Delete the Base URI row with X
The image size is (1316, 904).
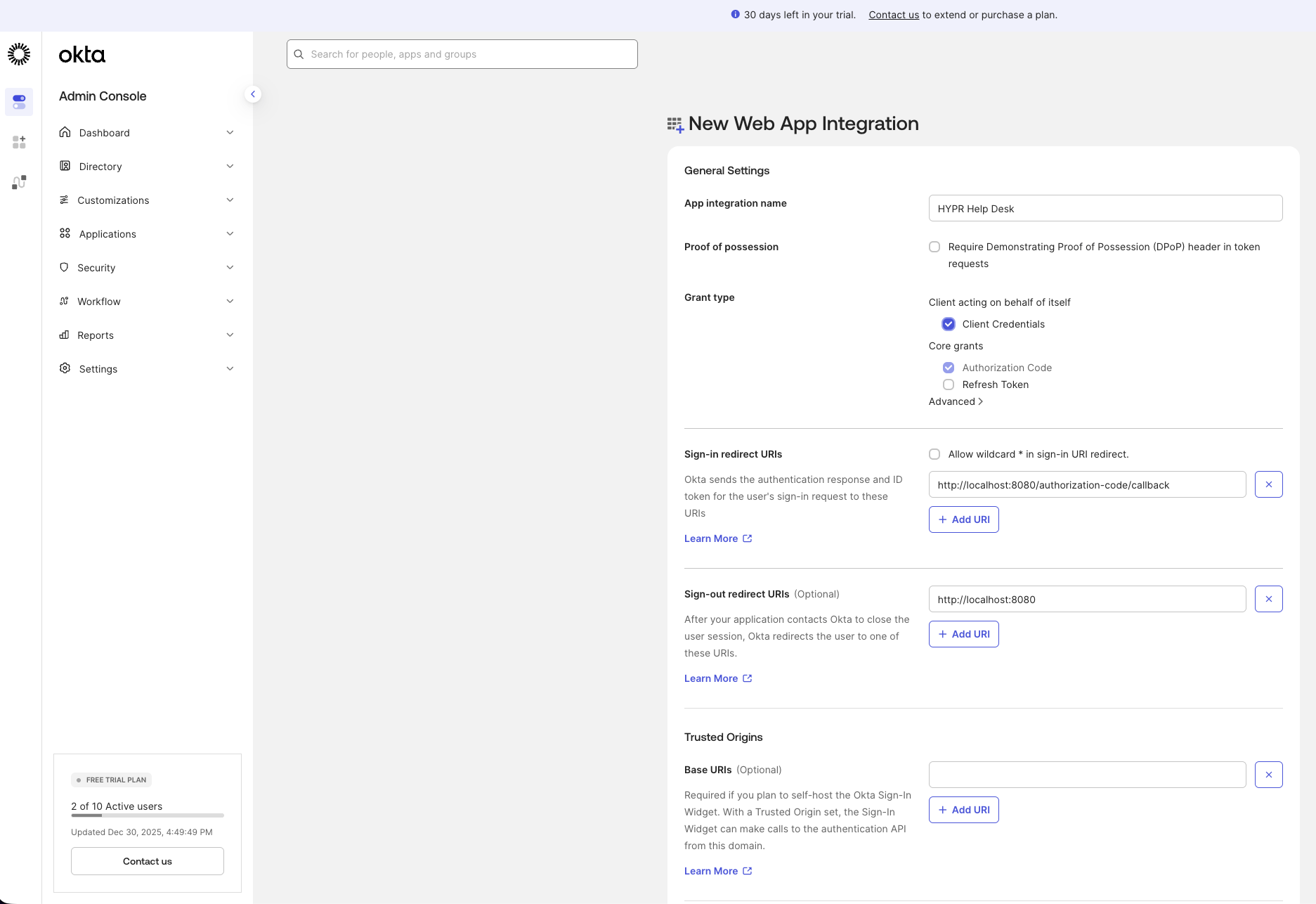(x=1268, y=775)
